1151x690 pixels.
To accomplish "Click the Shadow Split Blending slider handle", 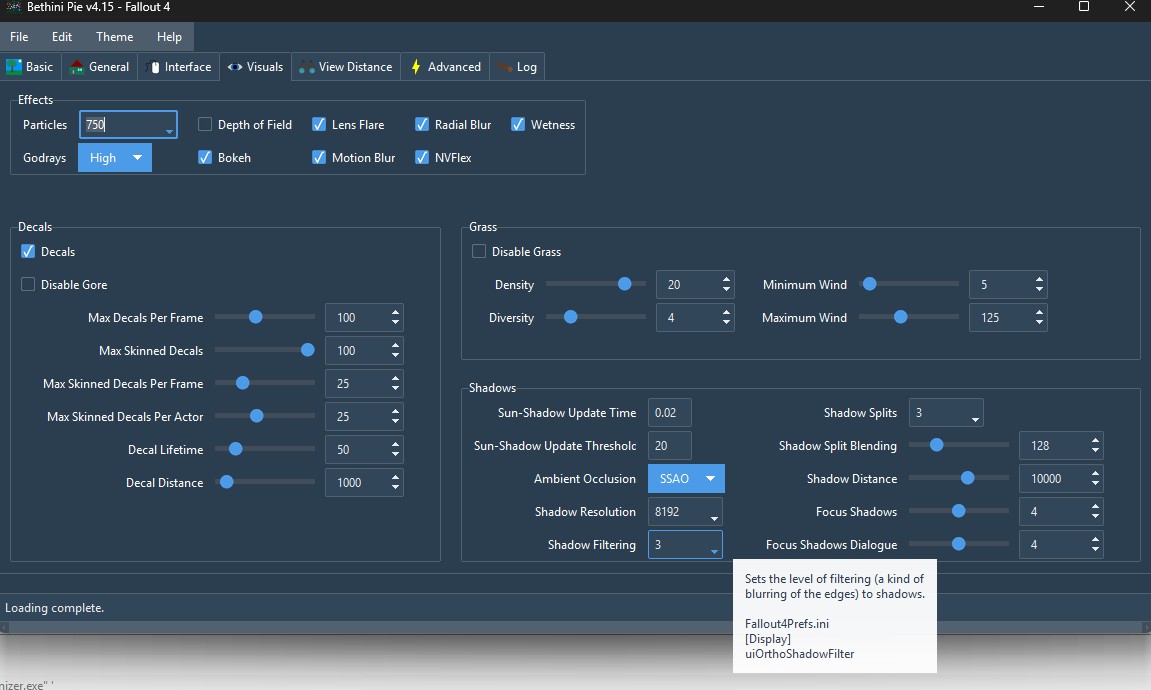I will (937, 445).
